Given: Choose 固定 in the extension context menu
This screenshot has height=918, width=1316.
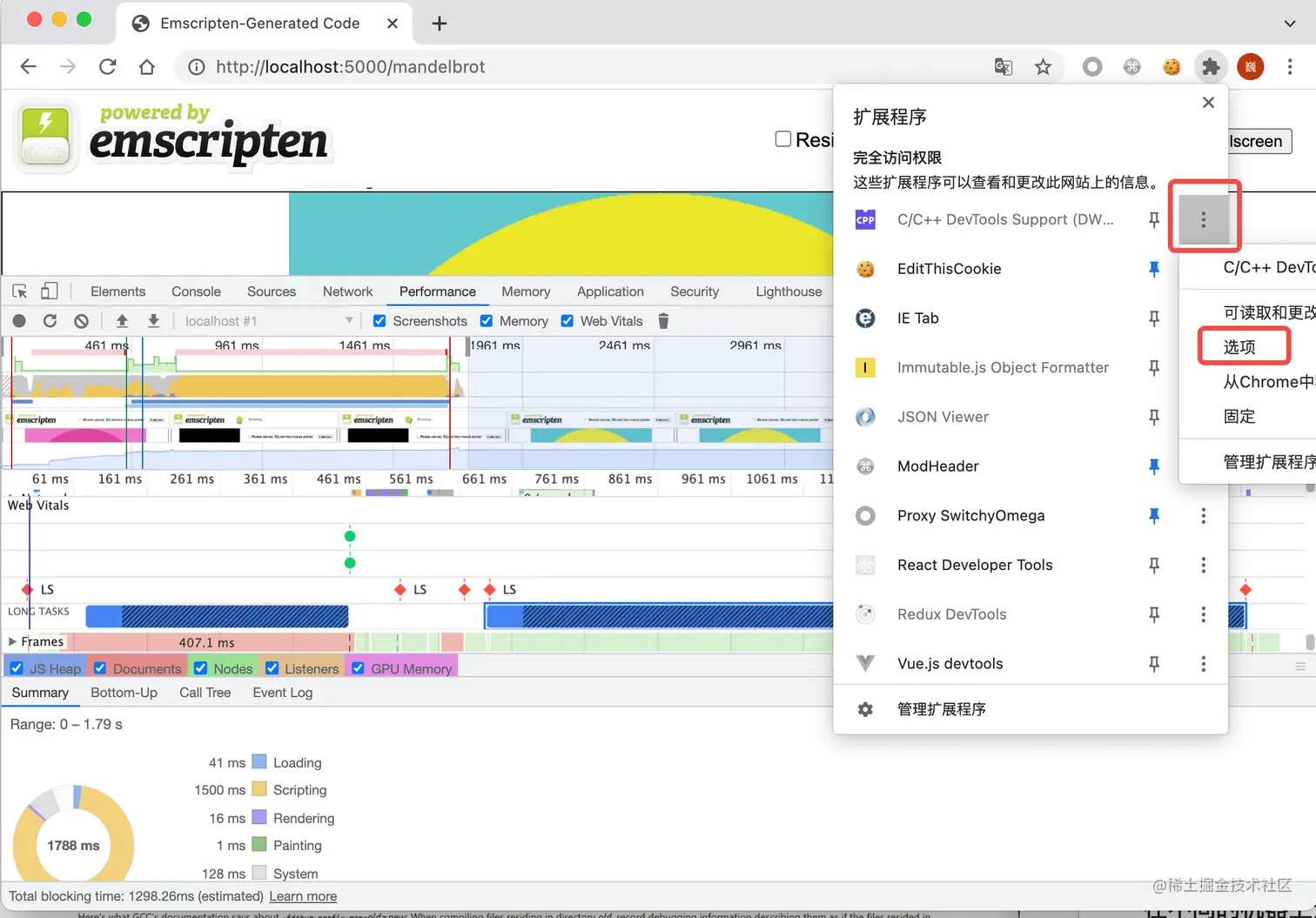Looking at the screenshot, I should coord(1239,417).
